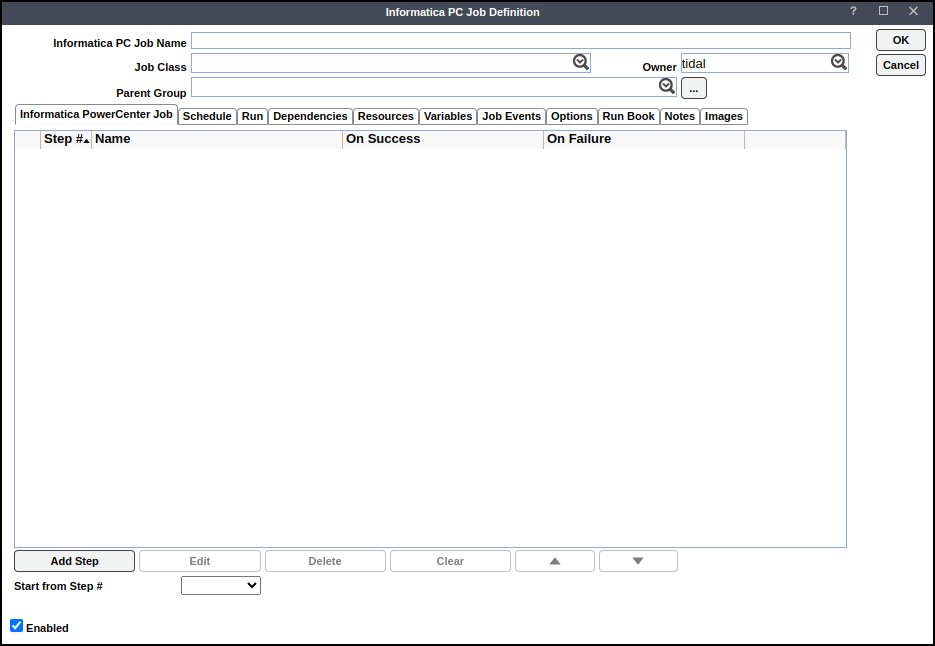The width and height of the screenshot is (935, 646).
Task: Click the Owner field containing tidal
Action: point(764,63)
